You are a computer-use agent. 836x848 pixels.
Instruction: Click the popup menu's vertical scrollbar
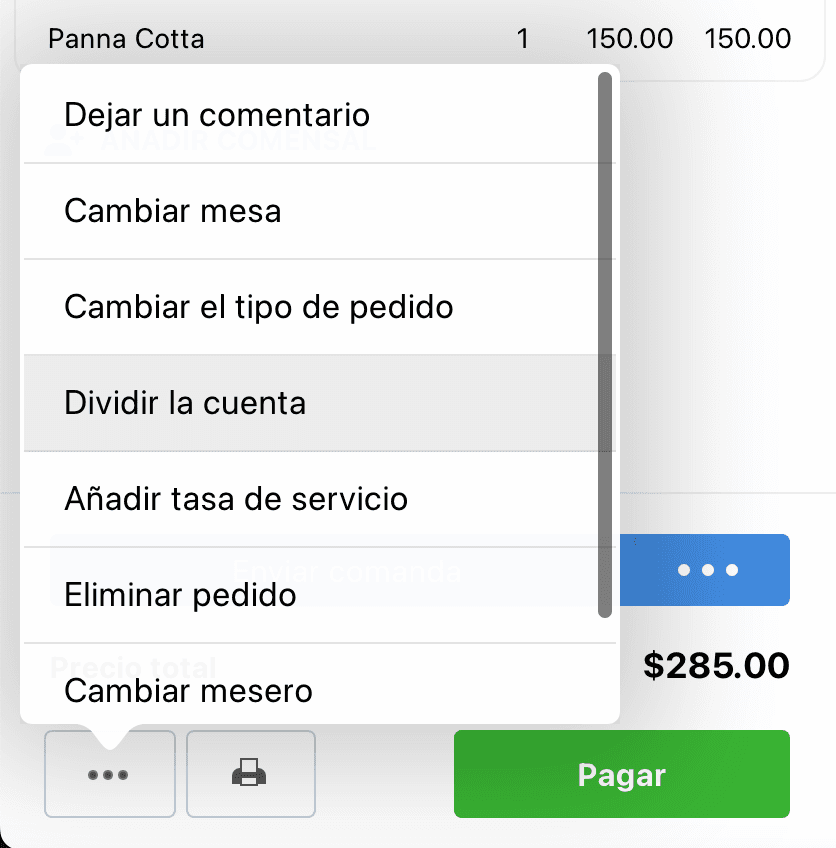(x=605, y=345)
